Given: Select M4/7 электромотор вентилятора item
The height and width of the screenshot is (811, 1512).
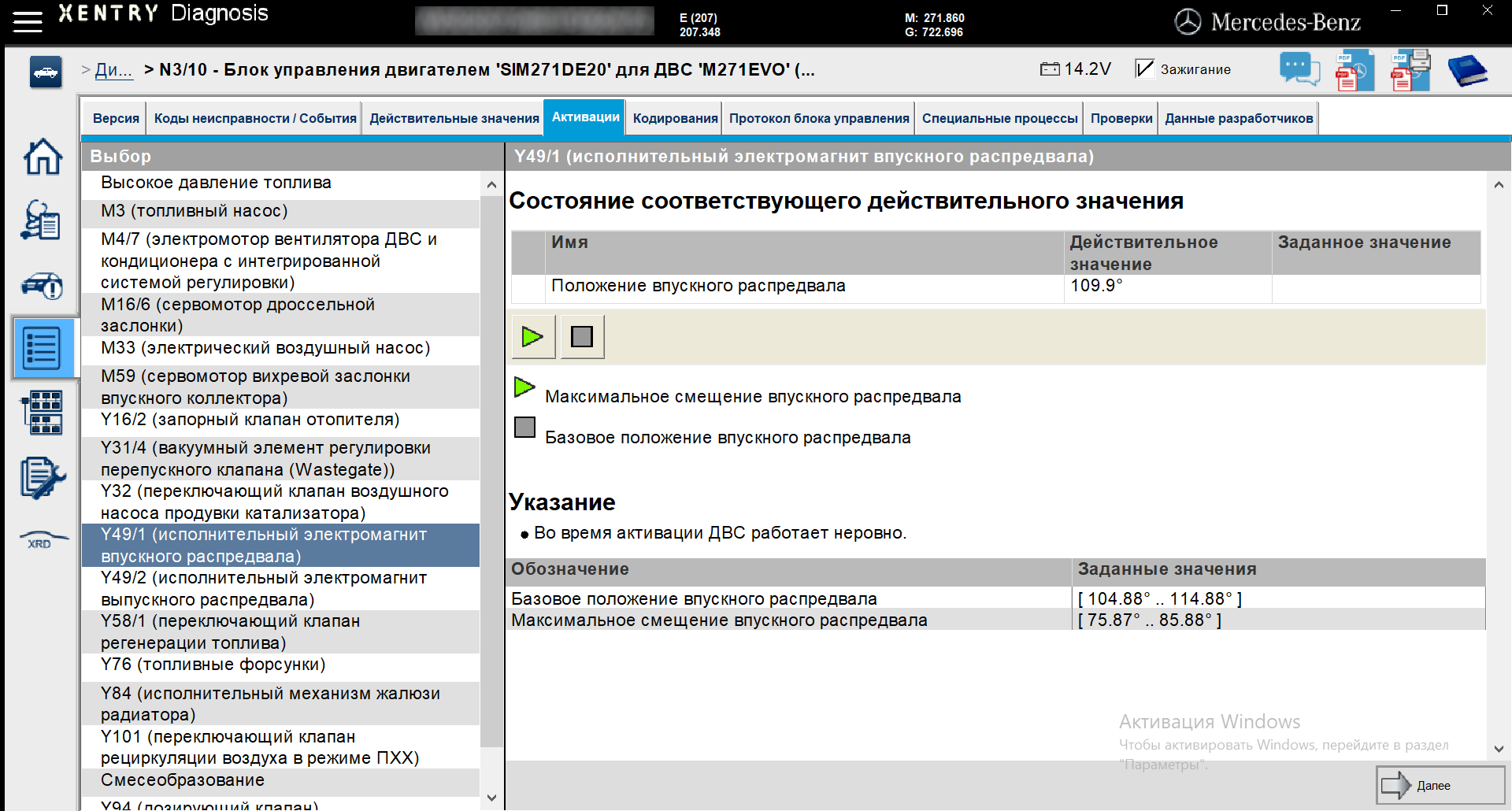Looking at the screenshot, I should pos(280,261).
